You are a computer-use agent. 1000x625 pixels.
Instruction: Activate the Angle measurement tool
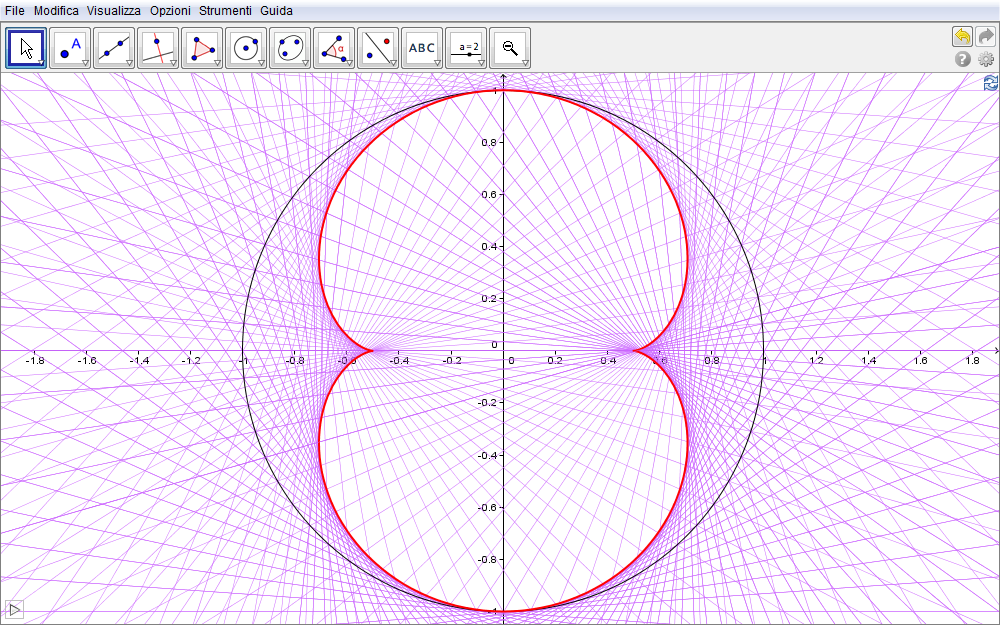point(334,47)
